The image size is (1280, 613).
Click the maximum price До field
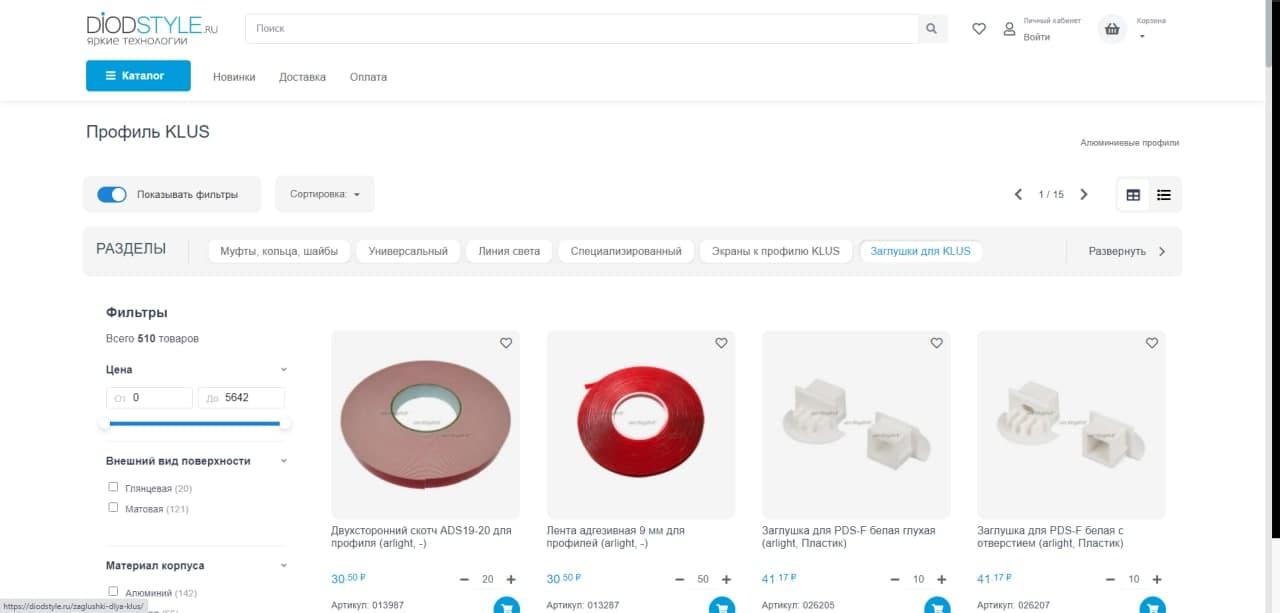click(x=241, y=398)
